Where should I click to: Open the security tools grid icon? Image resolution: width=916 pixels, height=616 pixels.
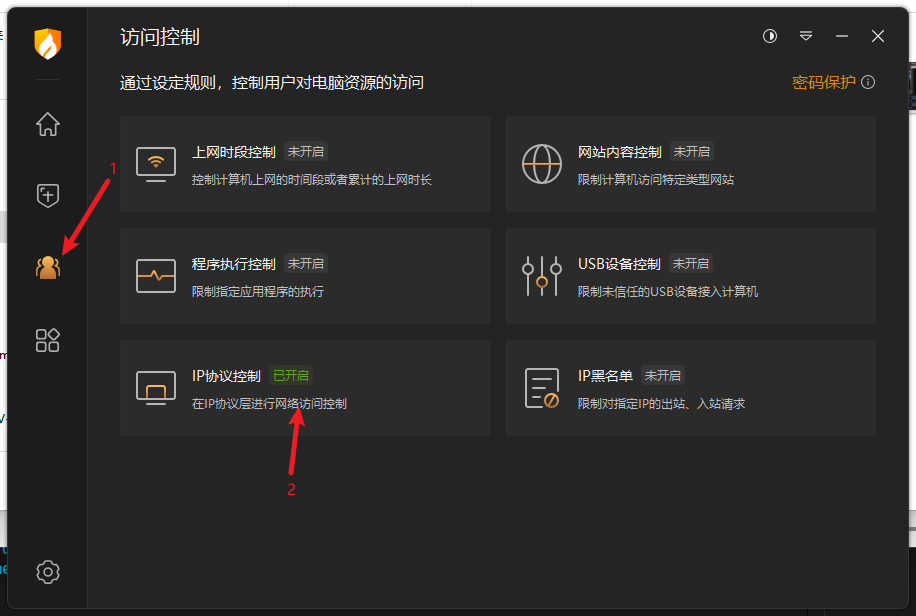pos(47,340)
